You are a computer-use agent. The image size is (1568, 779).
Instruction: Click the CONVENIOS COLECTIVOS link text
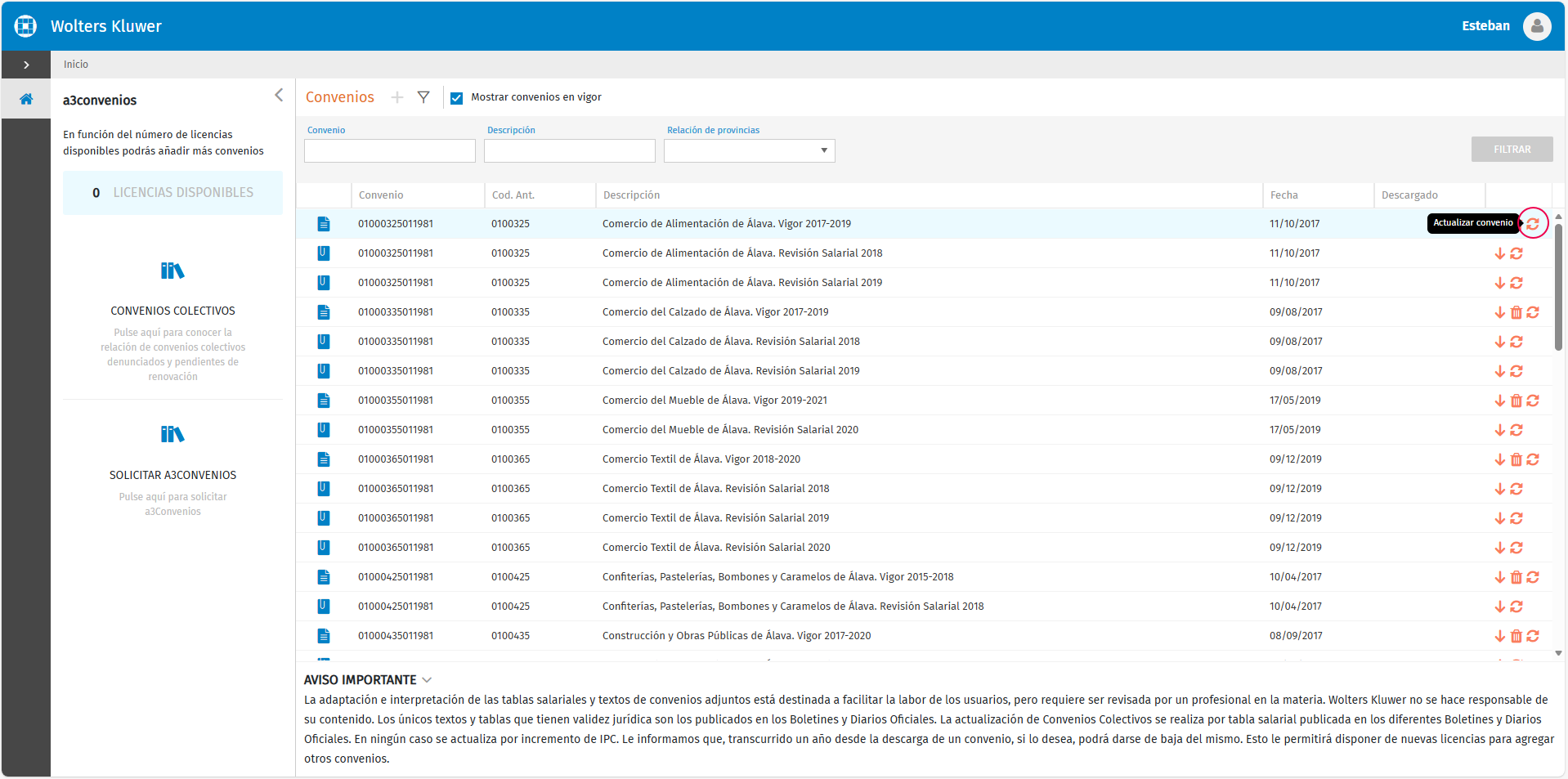172,311
